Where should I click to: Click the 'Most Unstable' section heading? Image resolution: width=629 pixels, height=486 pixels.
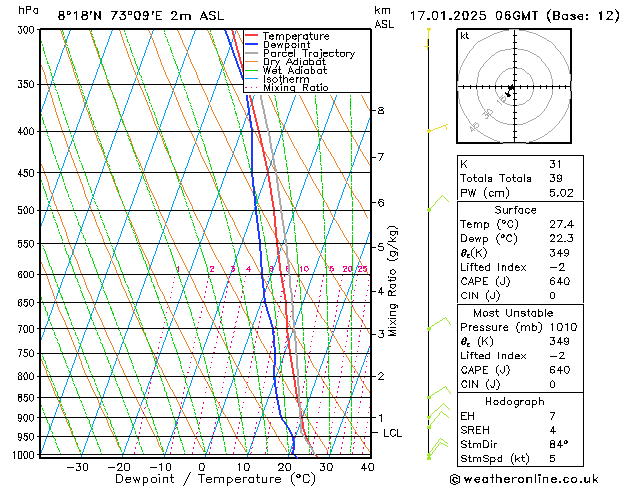513,313
